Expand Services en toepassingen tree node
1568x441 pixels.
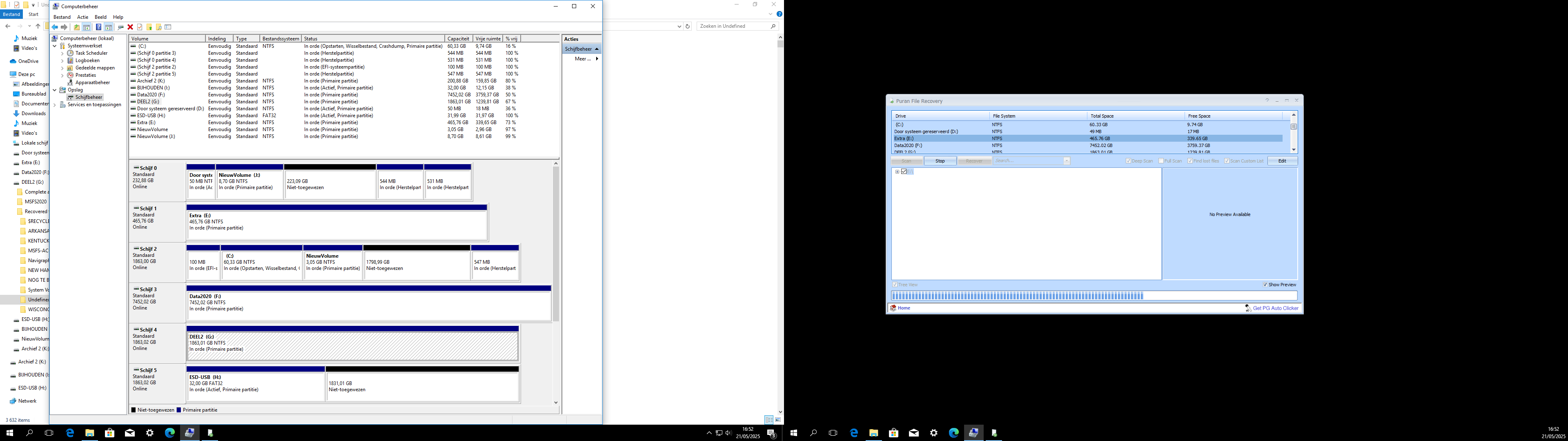coord(55,104)
